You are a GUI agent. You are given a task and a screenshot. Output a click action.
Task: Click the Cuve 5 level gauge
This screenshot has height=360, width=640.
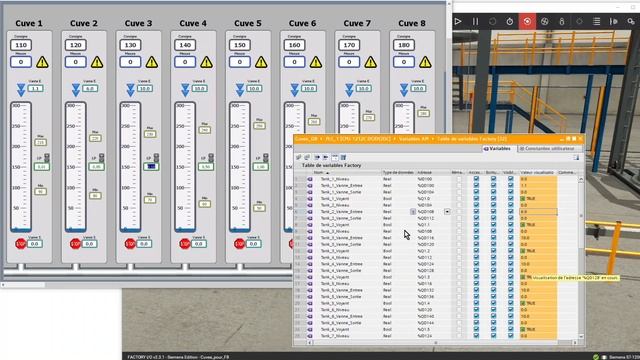[x=240, y=167]
